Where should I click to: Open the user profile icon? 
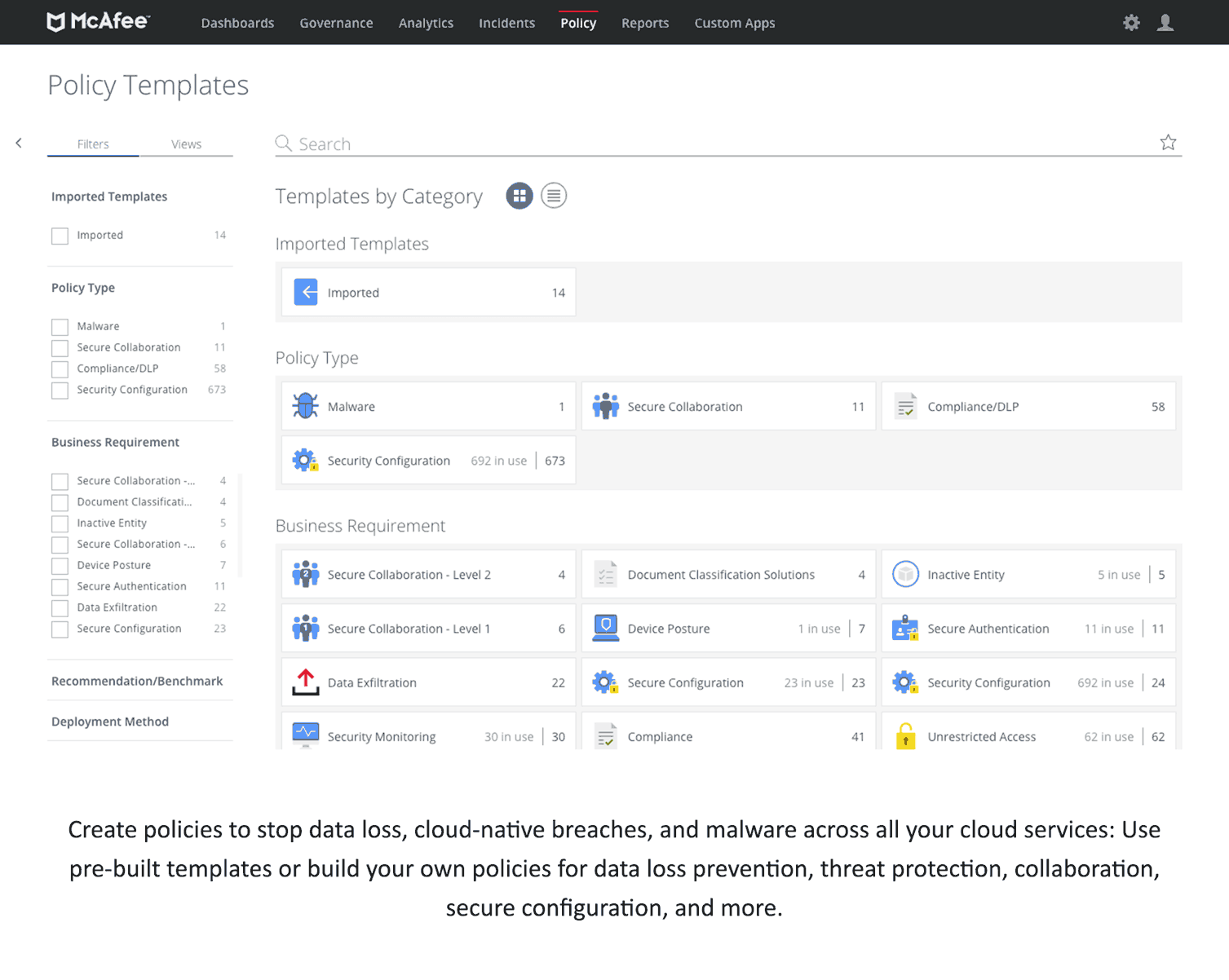tap(1165, 23)
